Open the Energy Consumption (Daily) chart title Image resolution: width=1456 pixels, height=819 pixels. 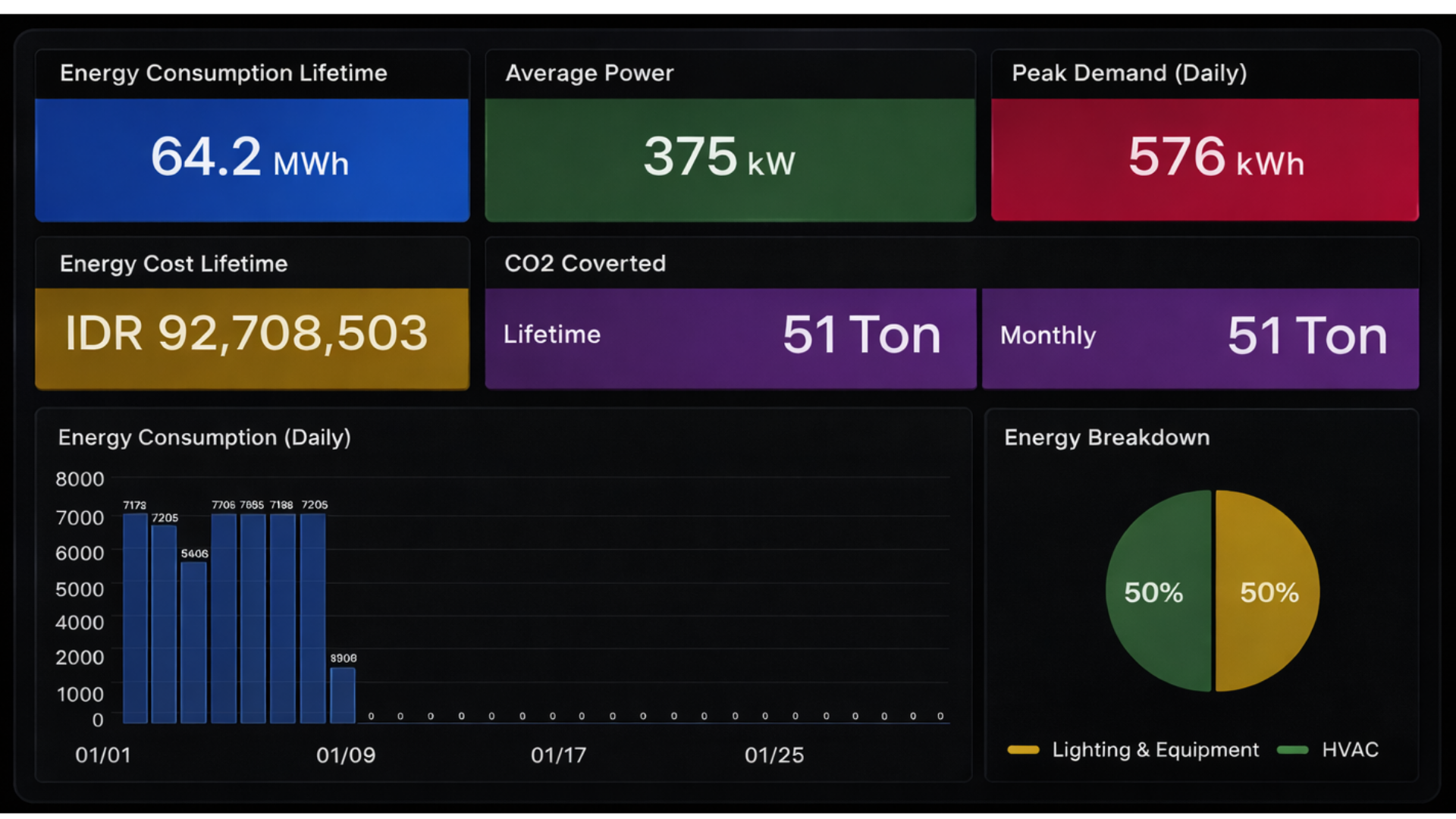tap(204, 438)
